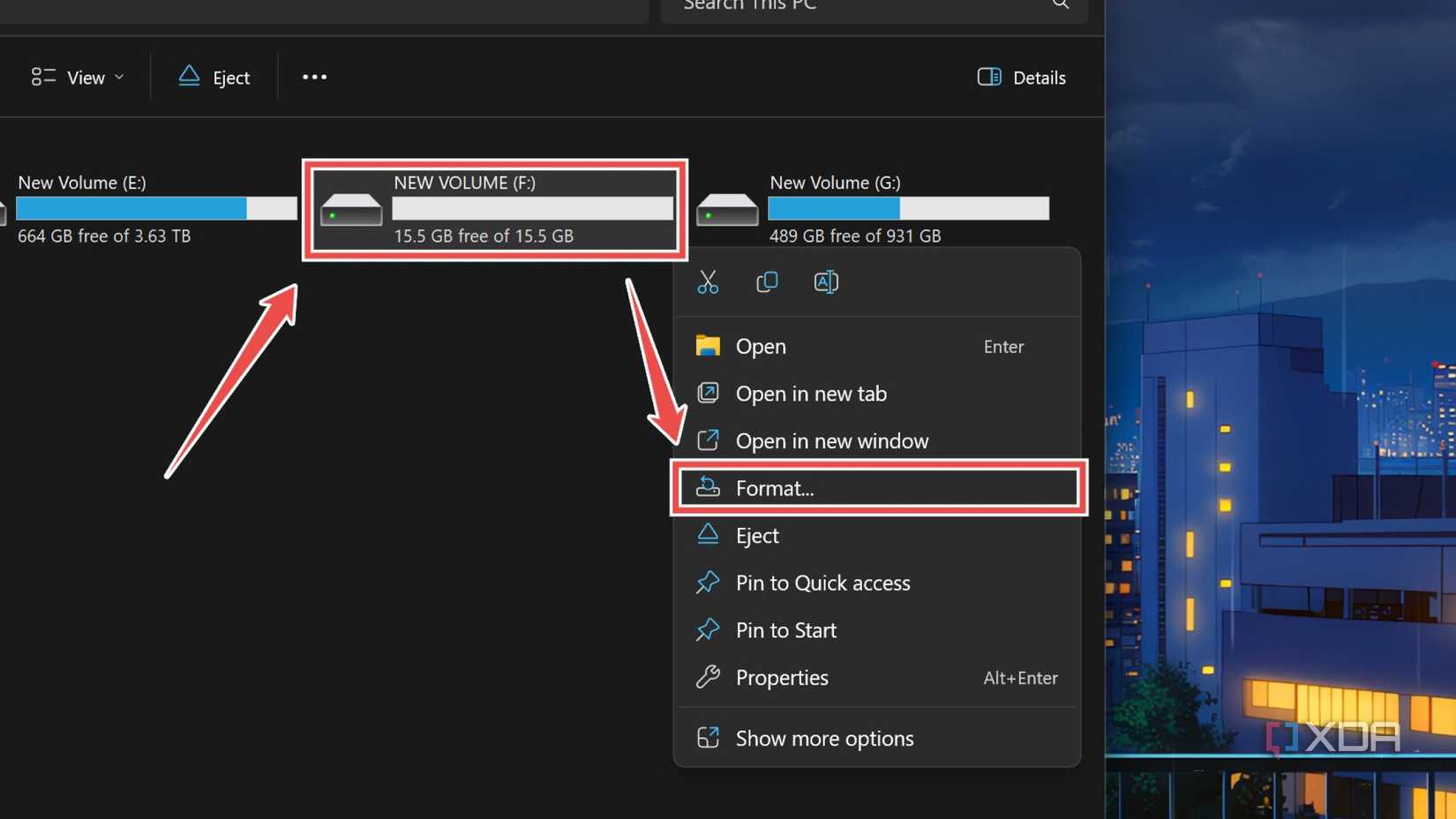Choose Open in new window
The width and height of the screenshot is (1456, 819).
coord(831,440)
